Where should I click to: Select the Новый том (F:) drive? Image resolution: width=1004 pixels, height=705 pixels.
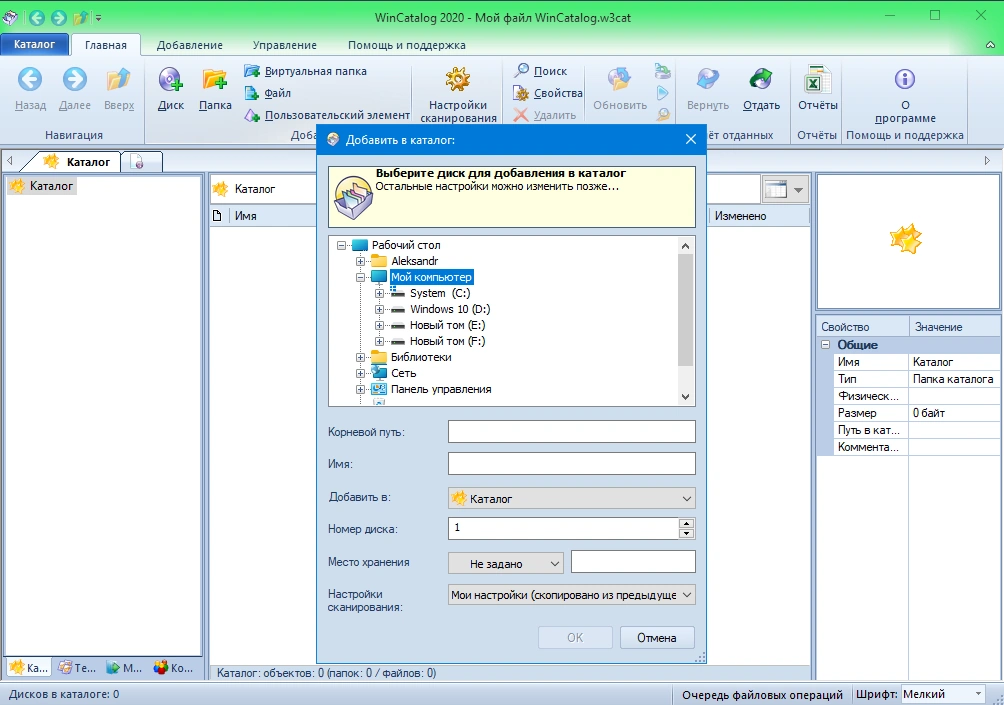[x=448, y=341]
